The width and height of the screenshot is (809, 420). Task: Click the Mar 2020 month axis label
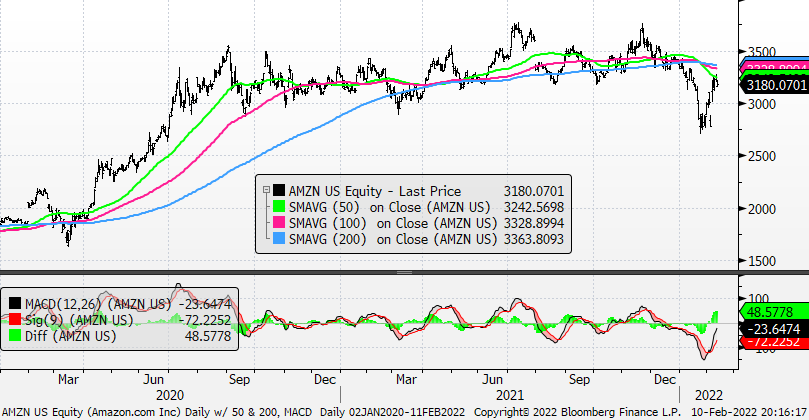coord(68,379)
